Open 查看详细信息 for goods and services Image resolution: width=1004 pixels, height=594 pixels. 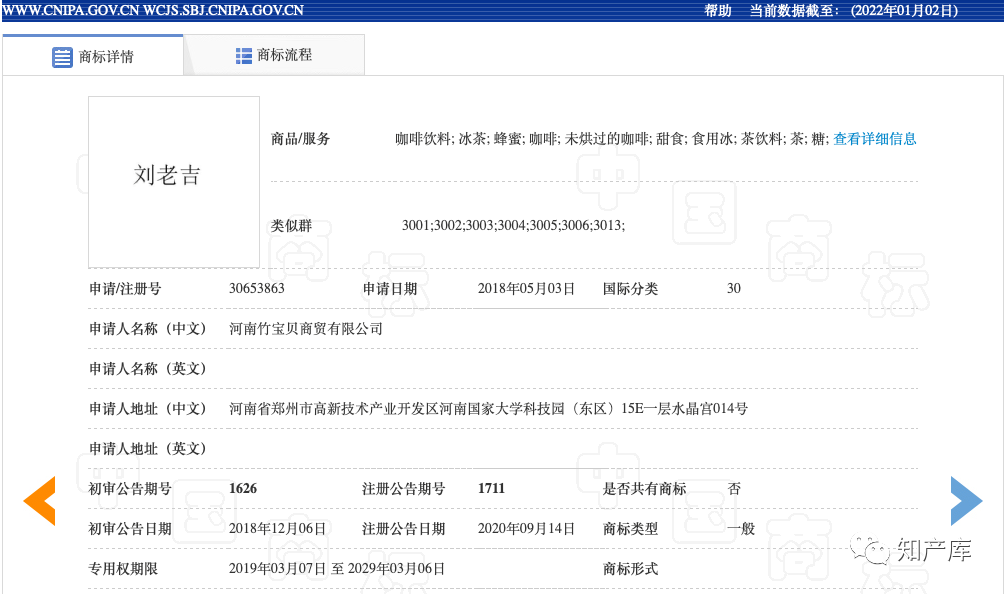click(873, 138)
